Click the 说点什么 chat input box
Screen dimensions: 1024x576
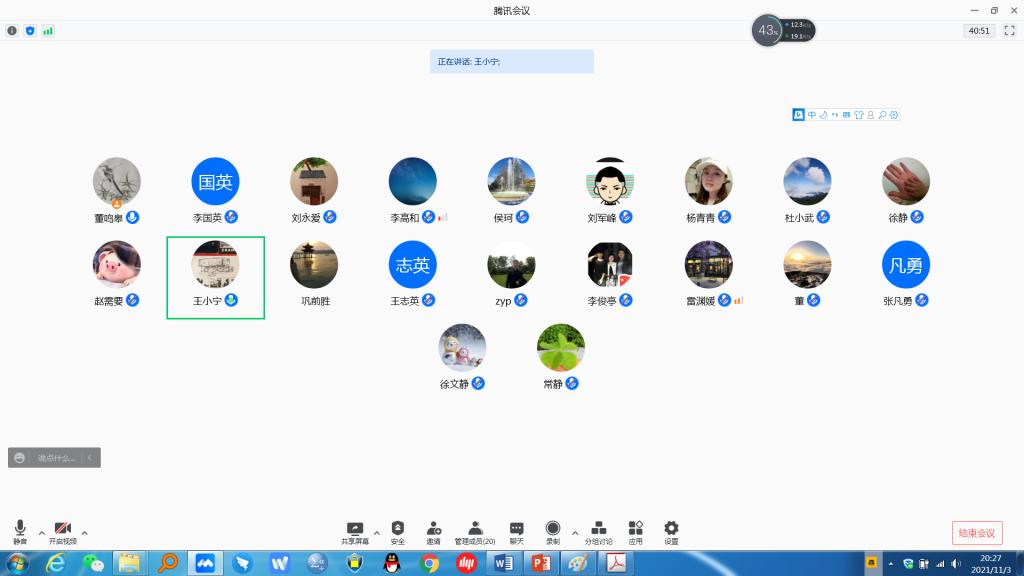click(56, 458)
